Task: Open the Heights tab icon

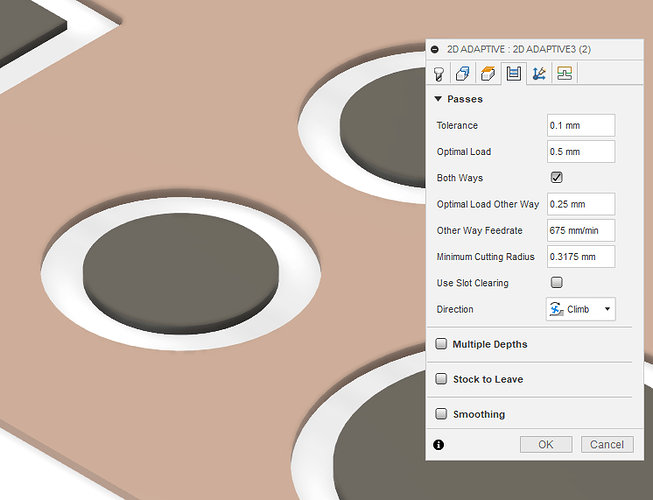Action: [x=489, y=73]
